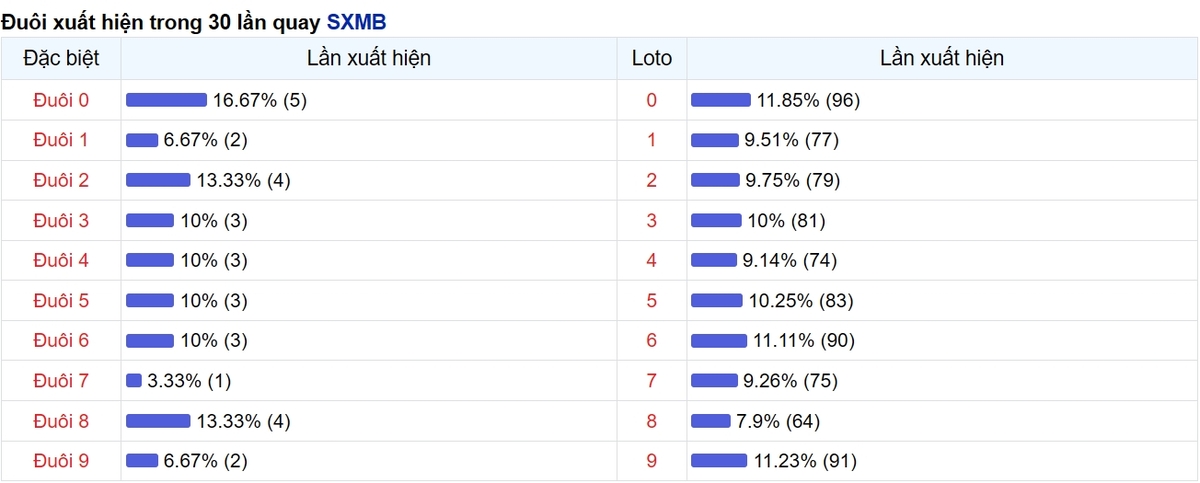Click the Loto column header

point(652,58)
